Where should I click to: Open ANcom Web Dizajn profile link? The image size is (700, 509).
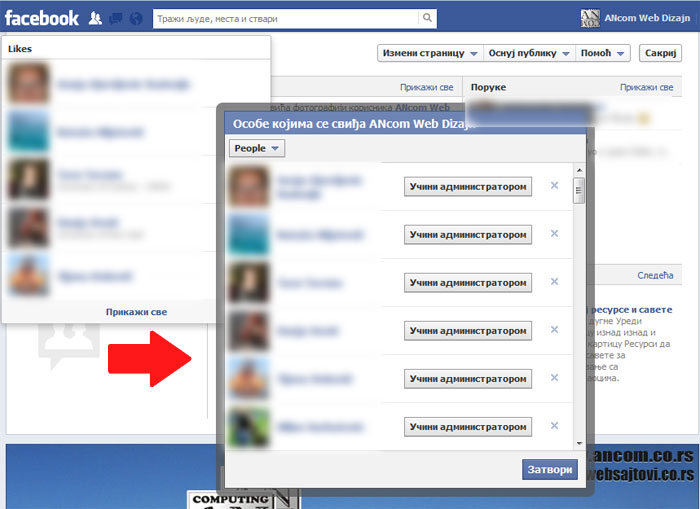[647, 18]
